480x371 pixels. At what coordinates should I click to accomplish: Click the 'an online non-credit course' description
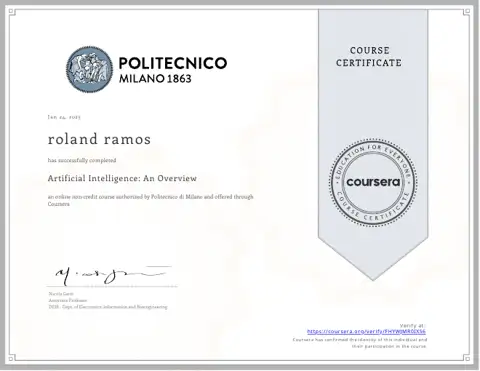(150, 200)
